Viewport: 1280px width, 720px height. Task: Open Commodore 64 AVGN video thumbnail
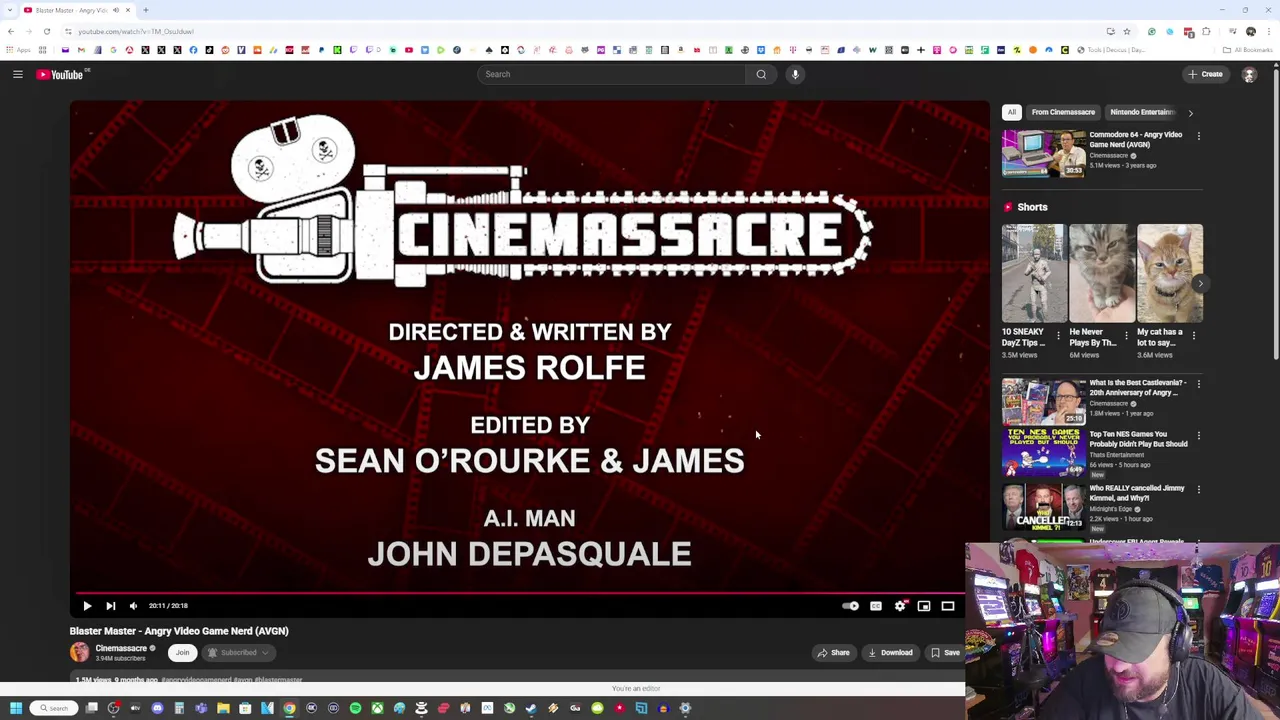point(1043,153)
